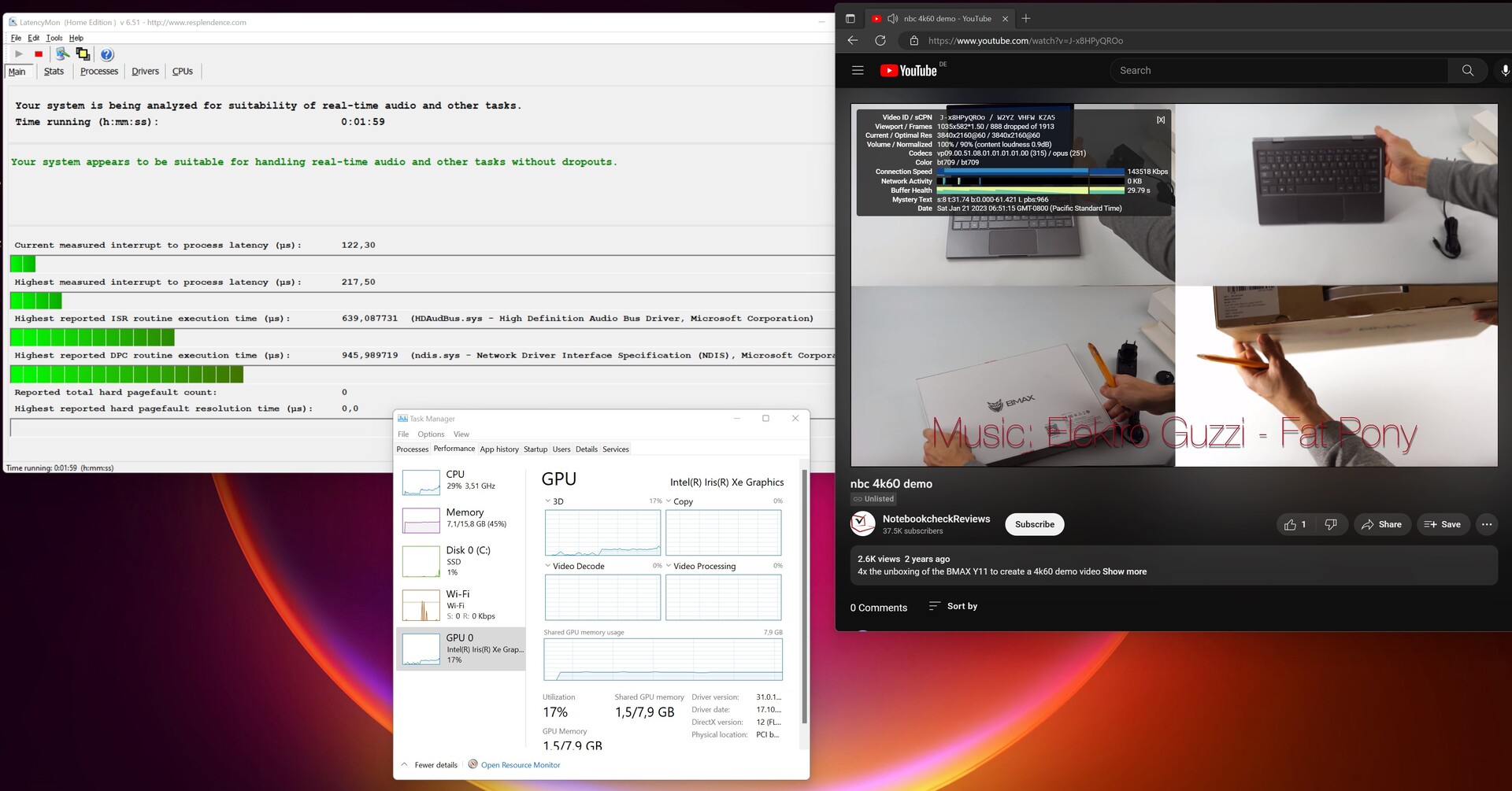Dislike the video

pos(1331,524)
